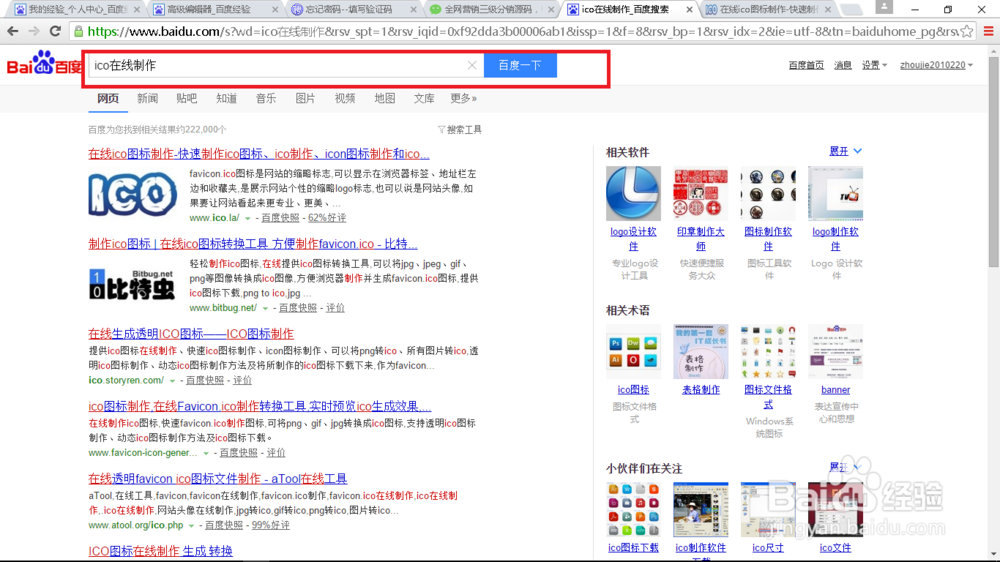Open the logo设计软件 blue icon
The height and width of the screenshot is (562, 1000).
633,193
